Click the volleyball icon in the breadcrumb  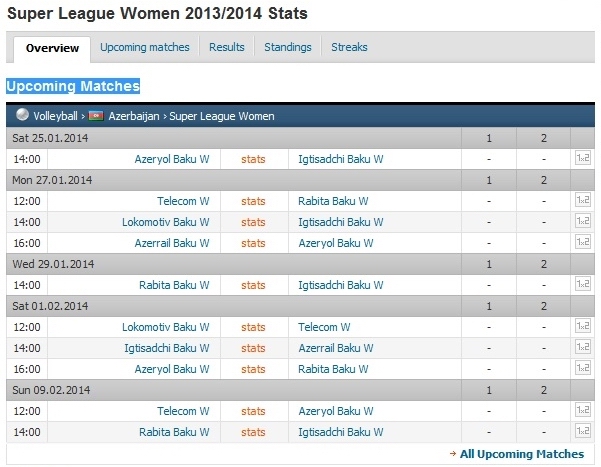tap(18, 116)
